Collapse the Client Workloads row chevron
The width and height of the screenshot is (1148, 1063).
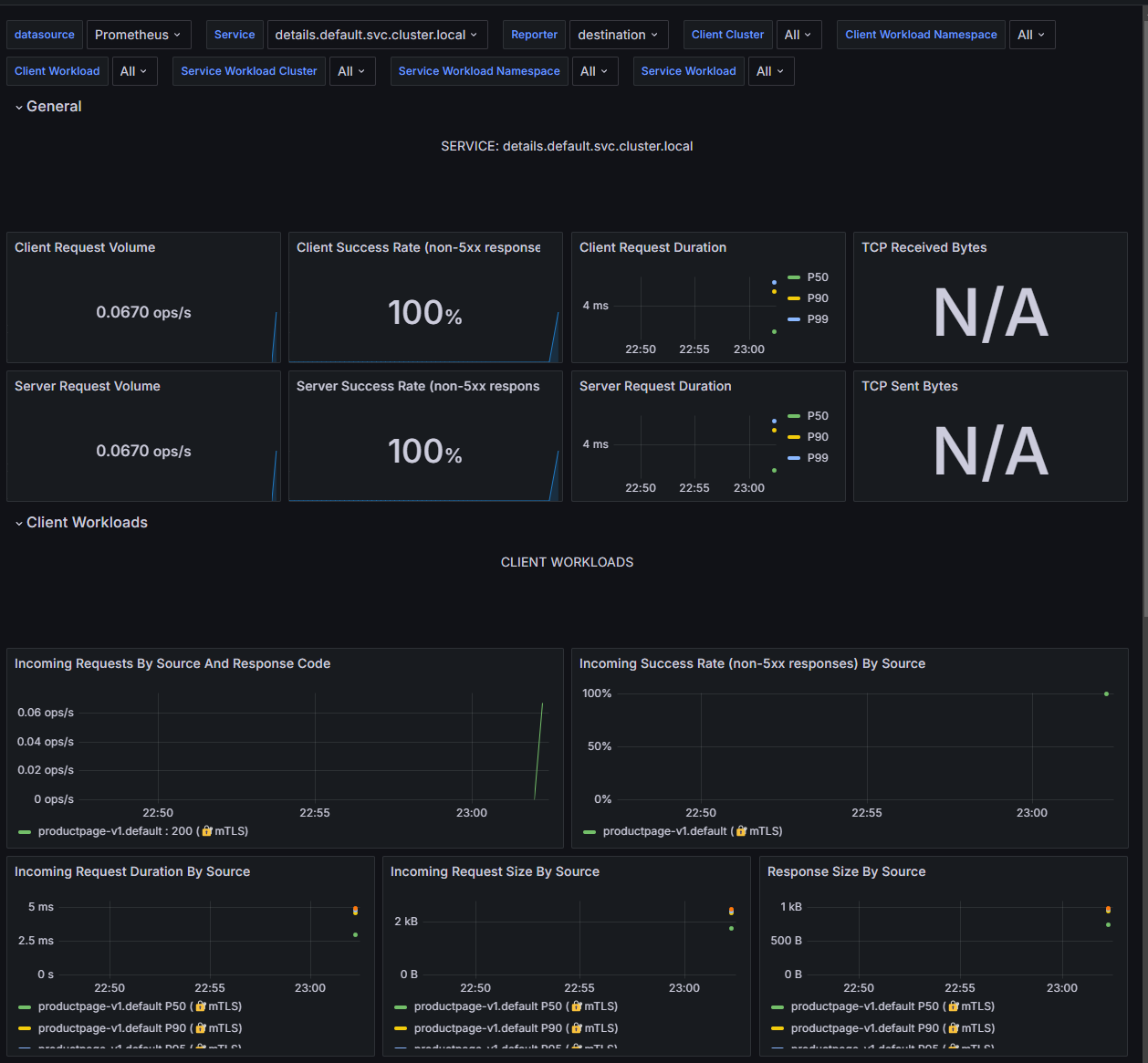(18, 524)
